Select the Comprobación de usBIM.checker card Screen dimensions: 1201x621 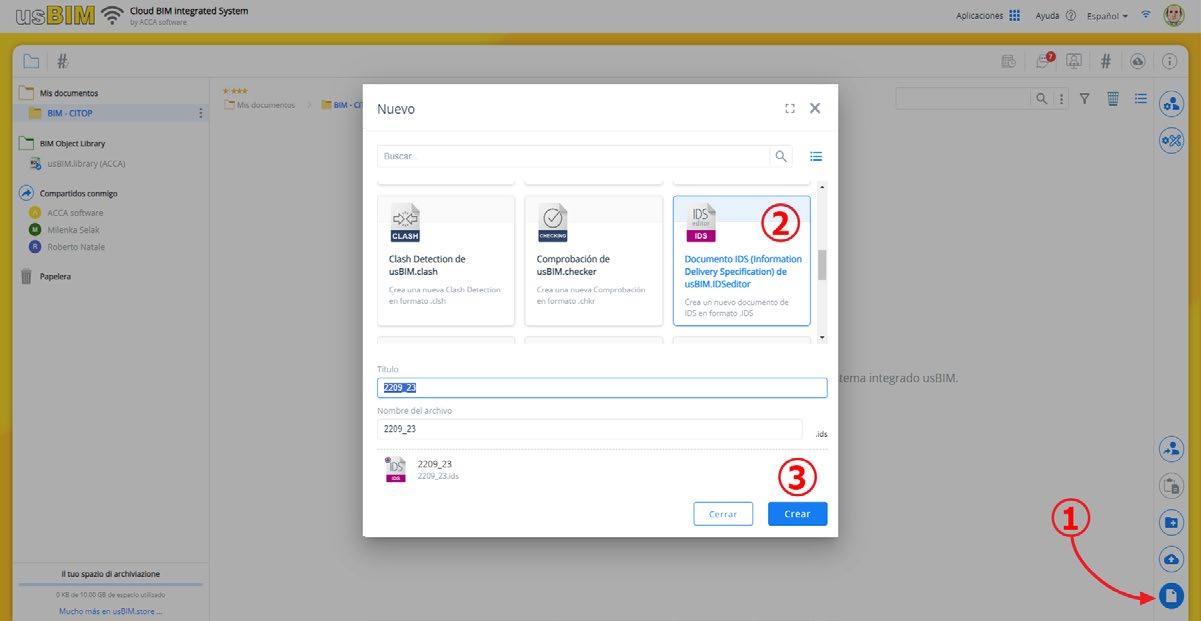pyautogui.click(x=594, y=260)
